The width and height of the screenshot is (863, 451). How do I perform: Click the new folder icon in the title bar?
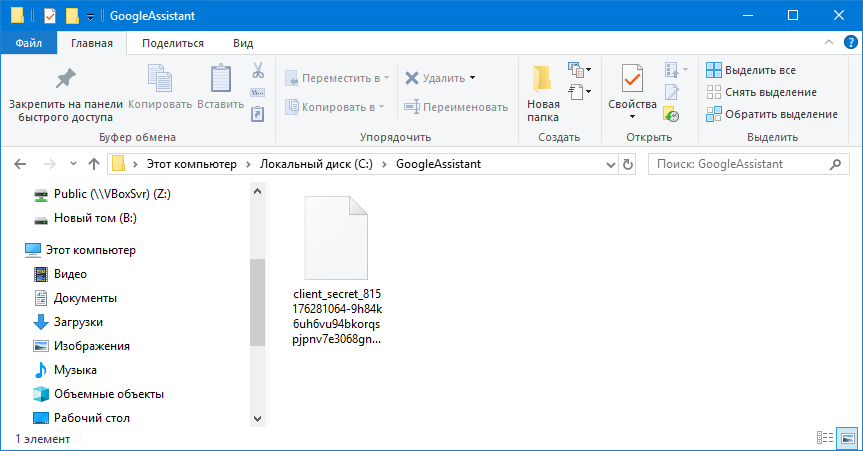click(x=72, y=16)
